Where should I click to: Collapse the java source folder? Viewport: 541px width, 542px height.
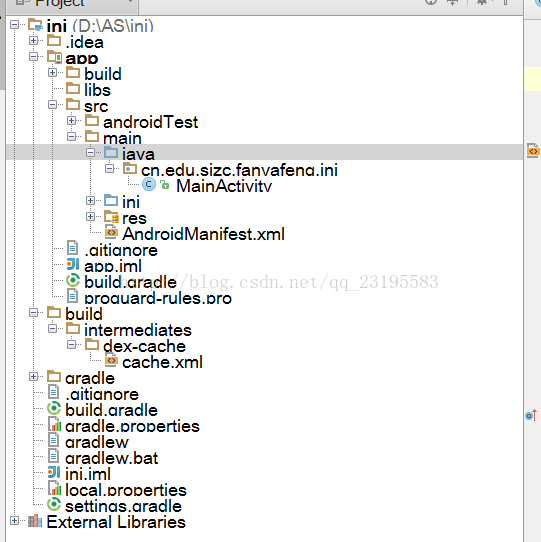pyautogui.click(x=91, y=152)
